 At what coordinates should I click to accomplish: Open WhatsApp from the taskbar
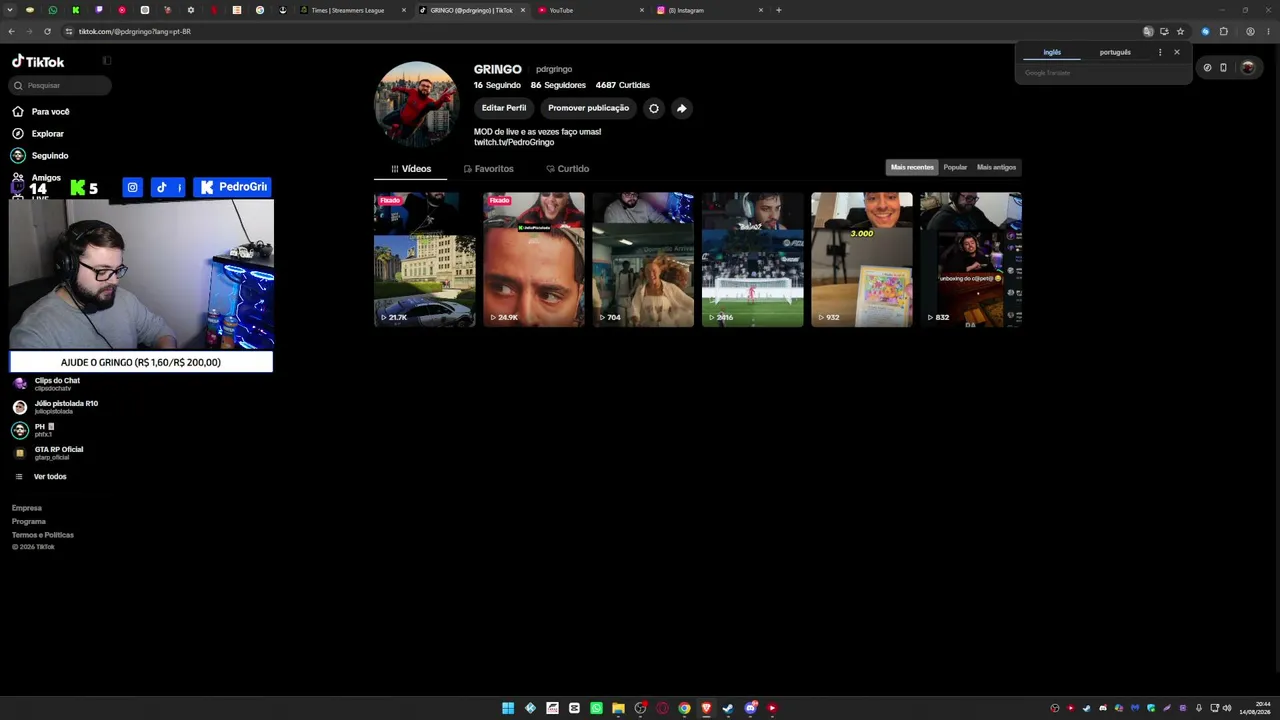[x=596, y=708]
